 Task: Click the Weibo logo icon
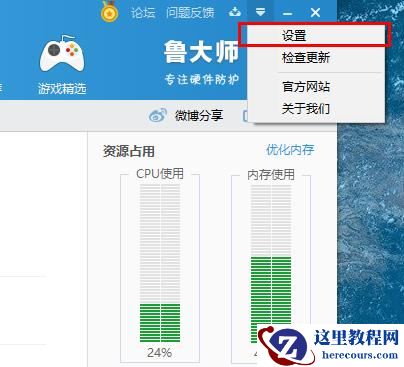click(158, 115)
